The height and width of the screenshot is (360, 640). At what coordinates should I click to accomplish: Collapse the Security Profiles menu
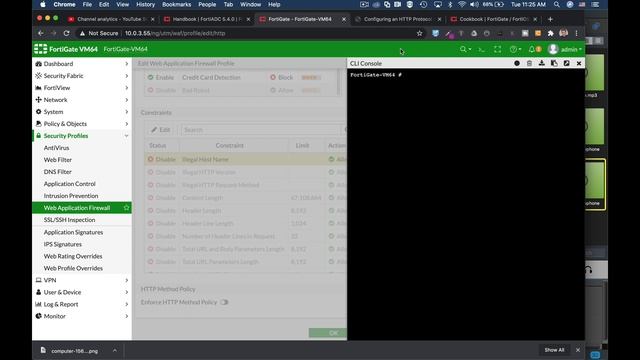click(82, 136)
